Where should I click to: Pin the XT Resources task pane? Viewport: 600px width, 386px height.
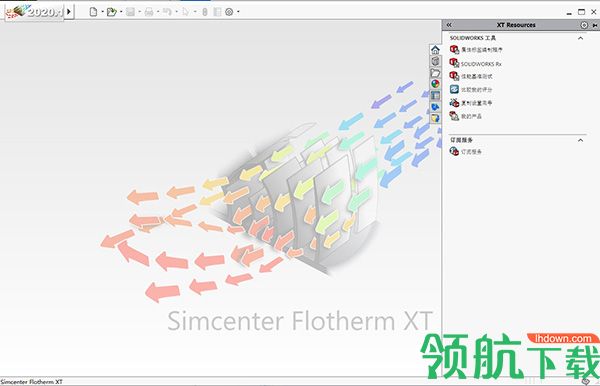[595, 25]
